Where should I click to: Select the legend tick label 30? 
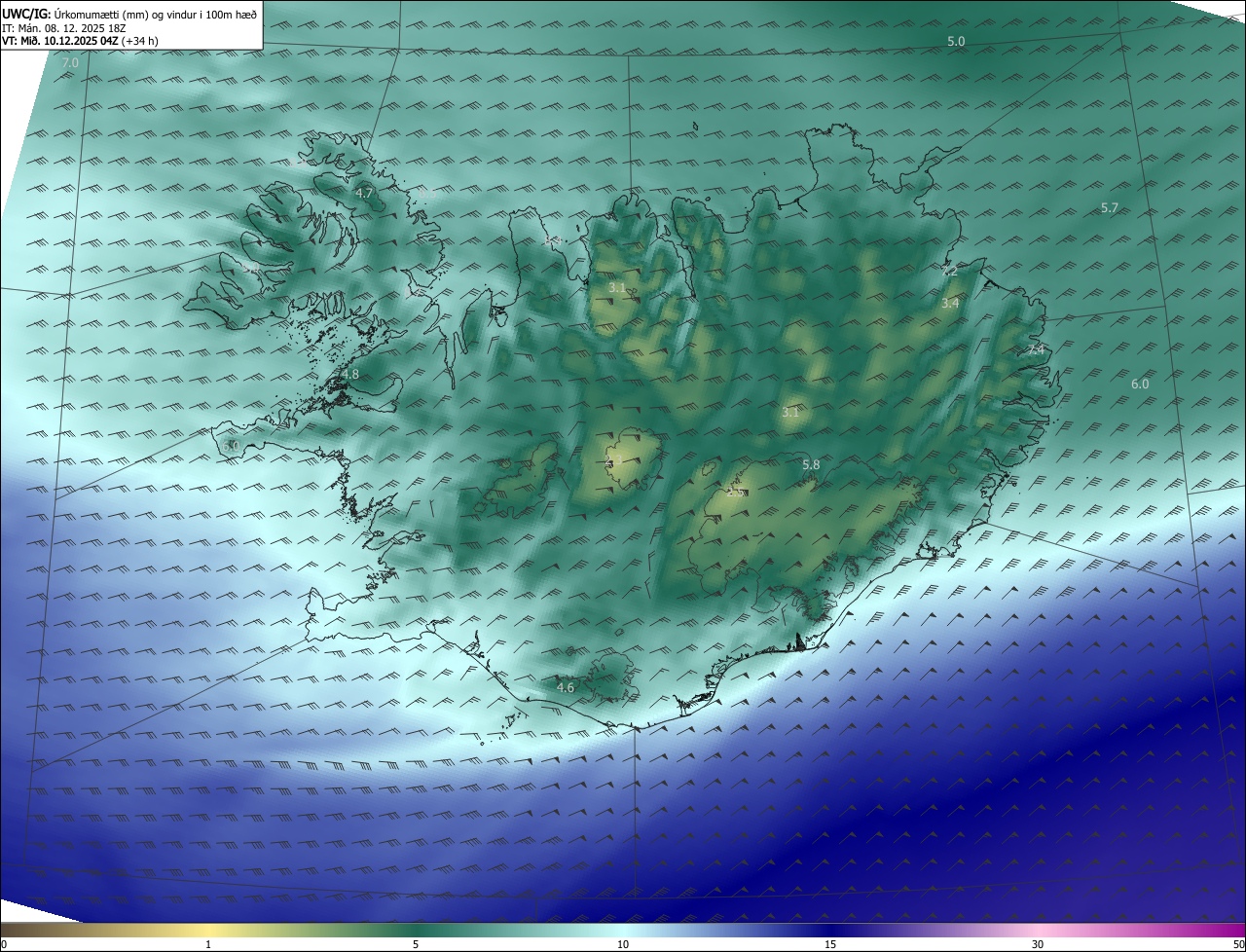[x=1038, y=944]
